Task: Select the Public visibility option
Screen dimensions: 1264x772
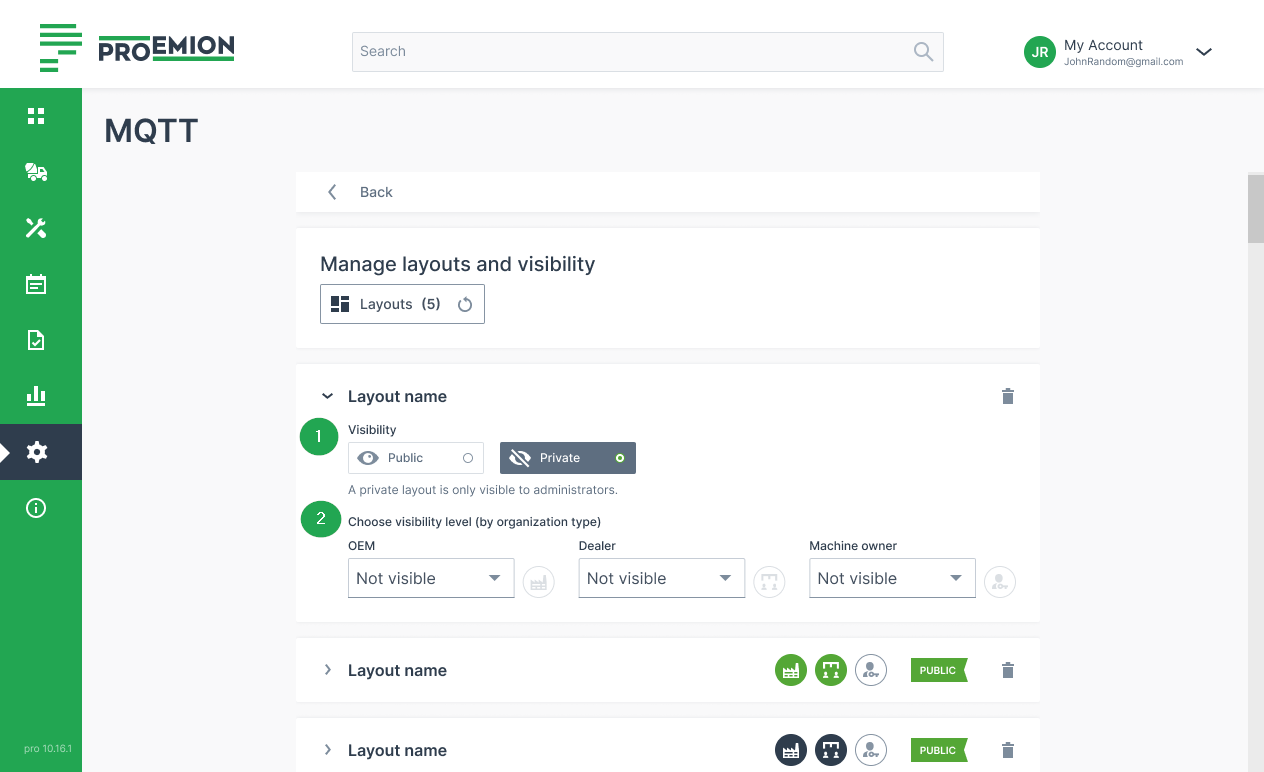Action: click(416, 458)
